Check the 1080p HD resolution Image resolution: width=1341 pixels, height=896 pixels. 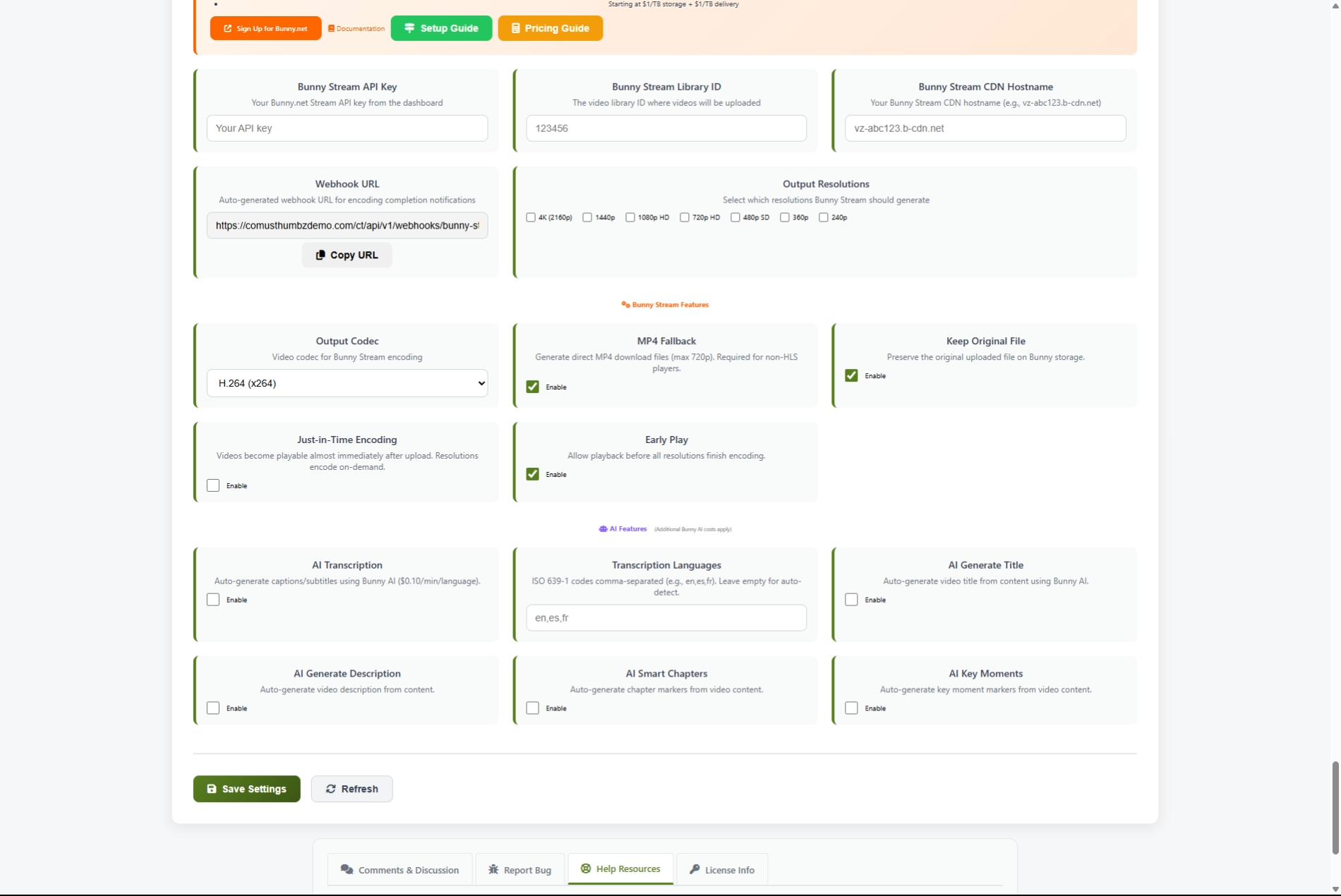pyautogui.click(x=630, y=217)
